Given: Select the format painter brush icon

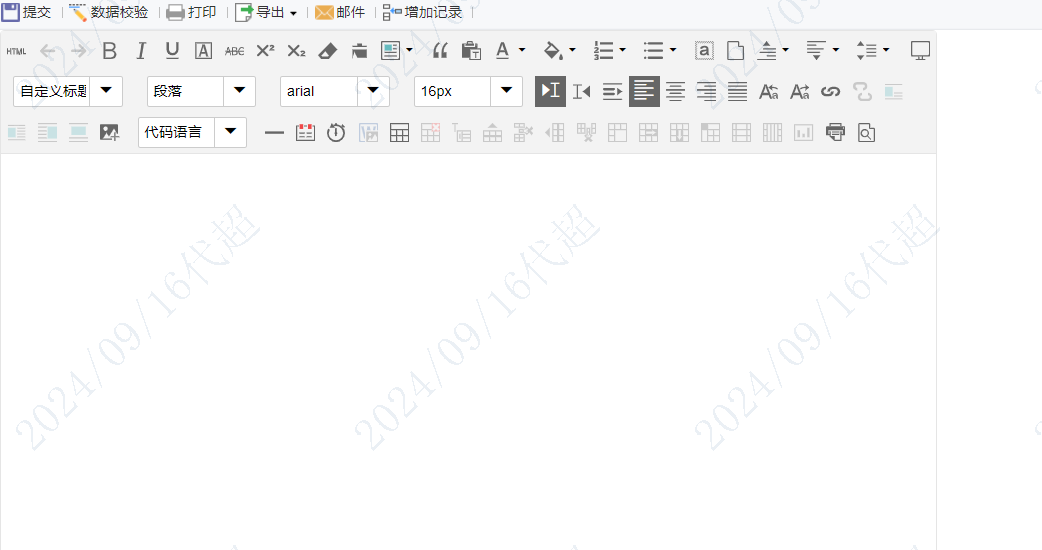Looking at the screenshot, I should 359,51.
